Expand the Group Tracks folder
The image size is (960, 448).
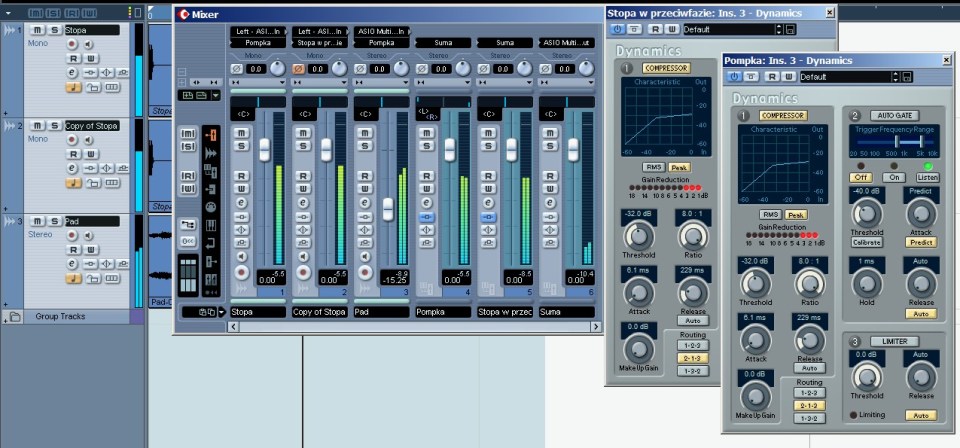[13, 317]
